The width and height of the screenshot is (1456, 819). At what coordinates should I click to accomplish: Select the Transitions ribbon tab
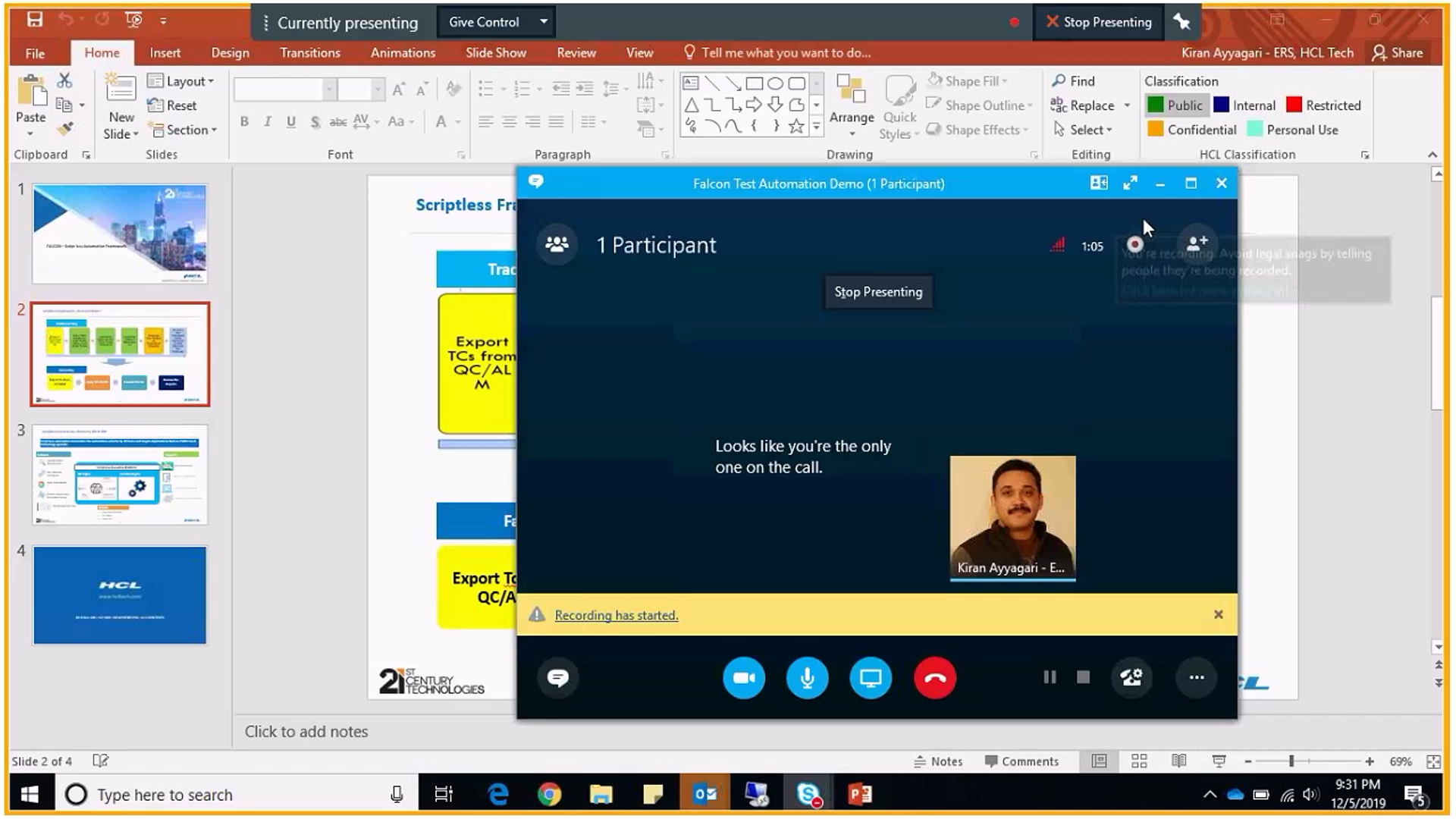tap(310, 52)
